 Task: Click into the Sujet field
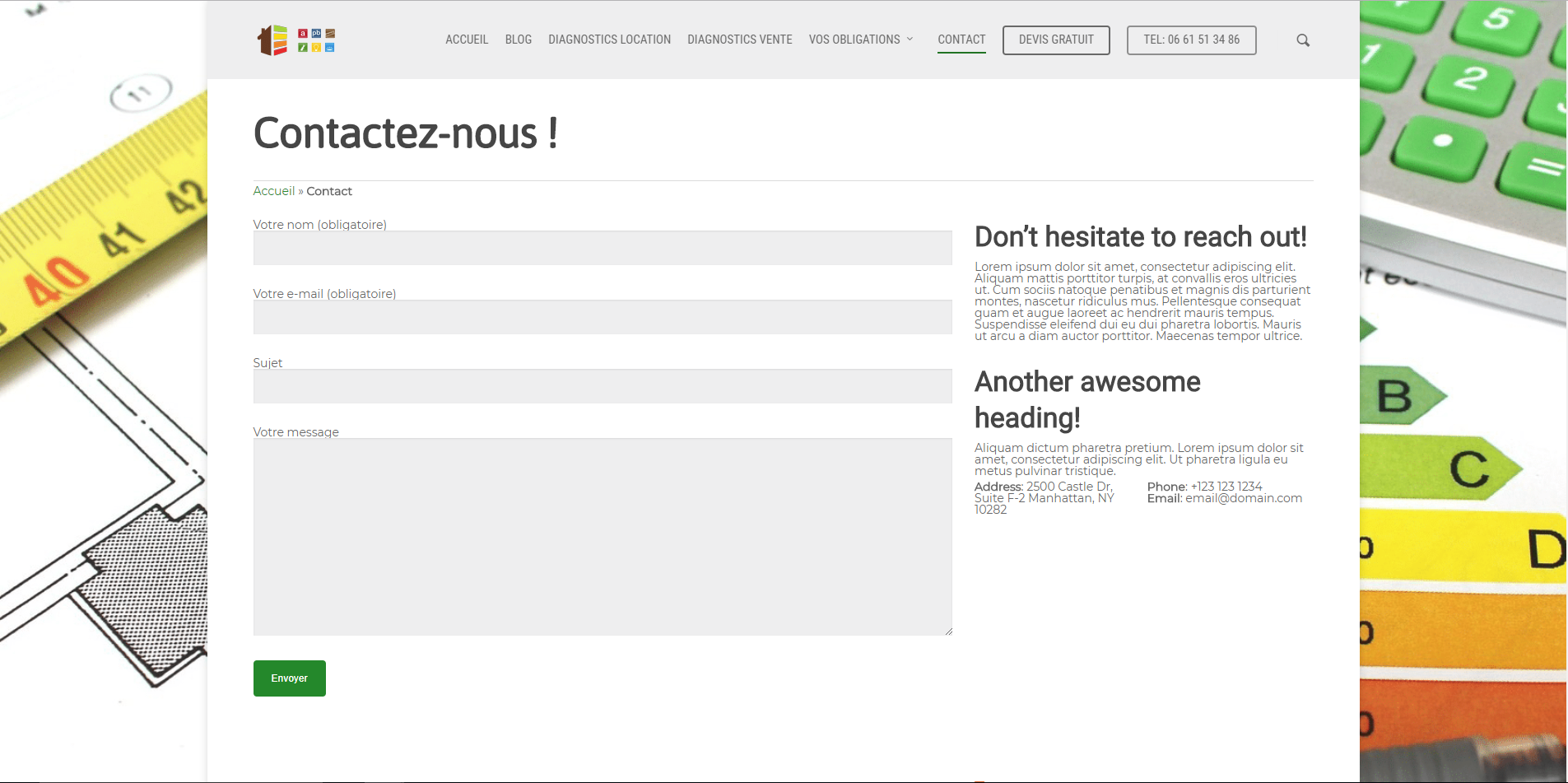tap(602, 386)
